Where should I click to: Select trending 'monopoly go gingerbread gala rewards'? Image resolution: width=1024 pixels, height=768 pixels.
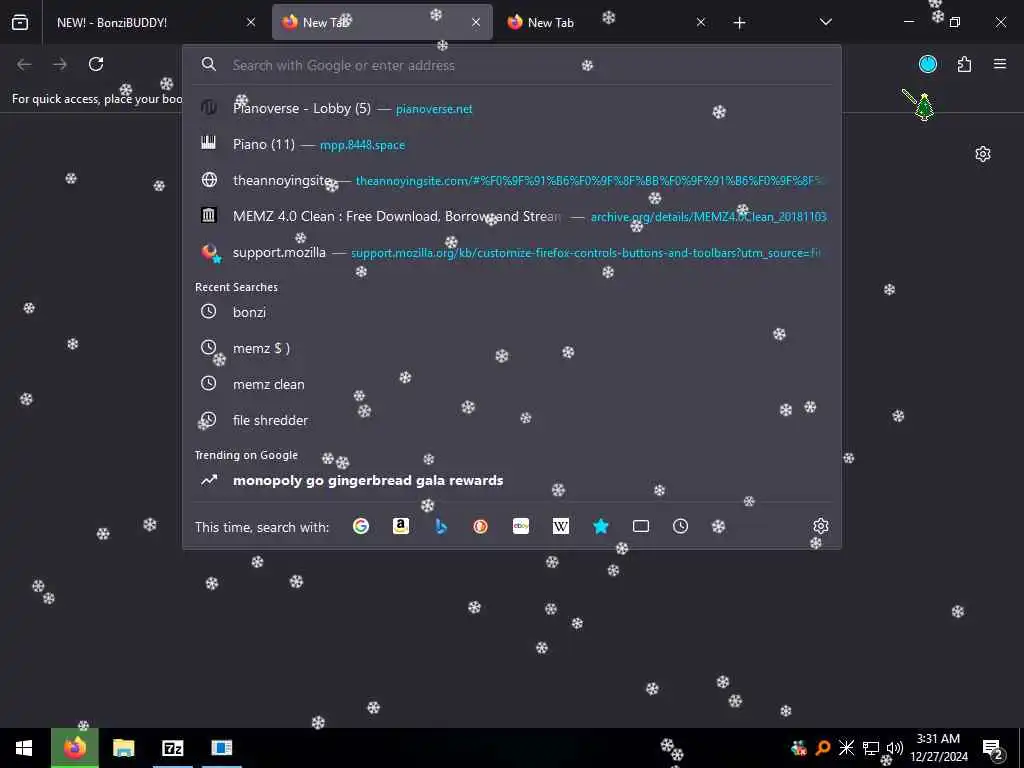[512, 480]
